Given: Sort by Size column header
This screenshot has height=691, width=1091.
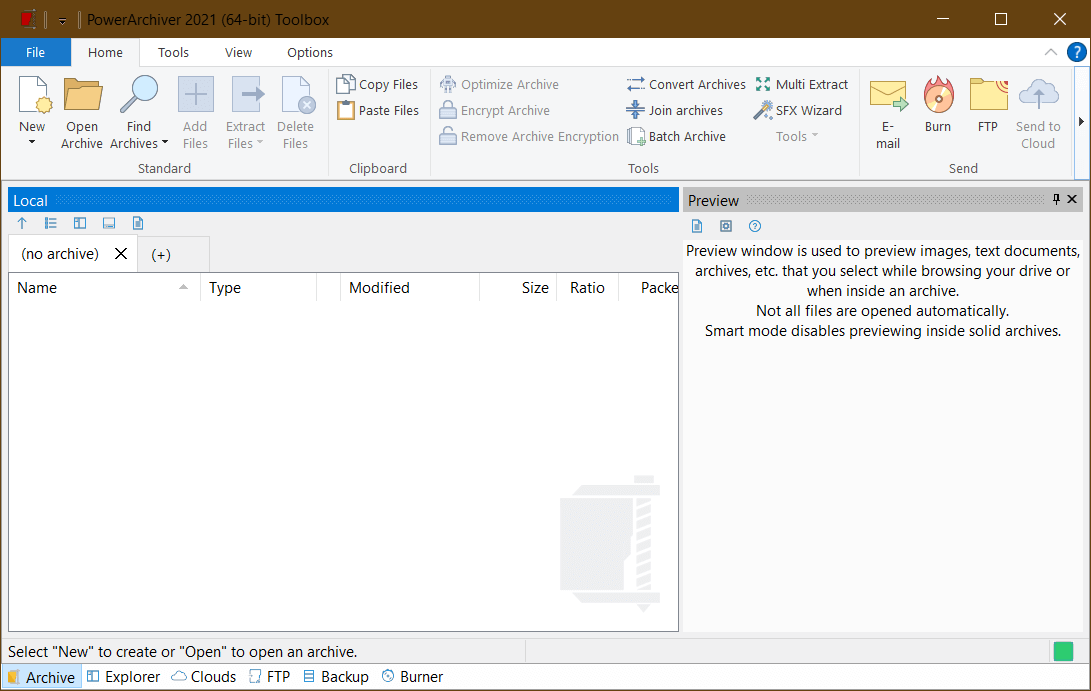Looking at the screenshot, I should (x=518, y=288).
